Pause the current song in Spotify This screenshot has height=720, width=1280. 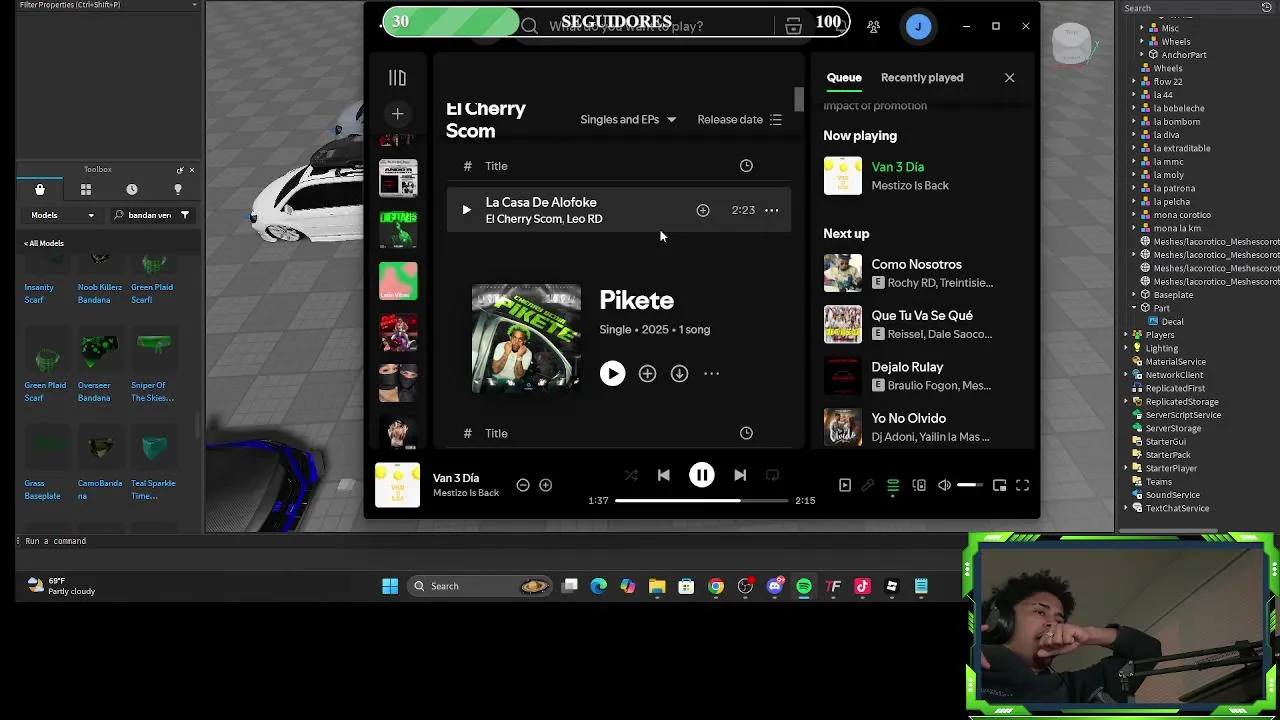(x=702, y=475)
